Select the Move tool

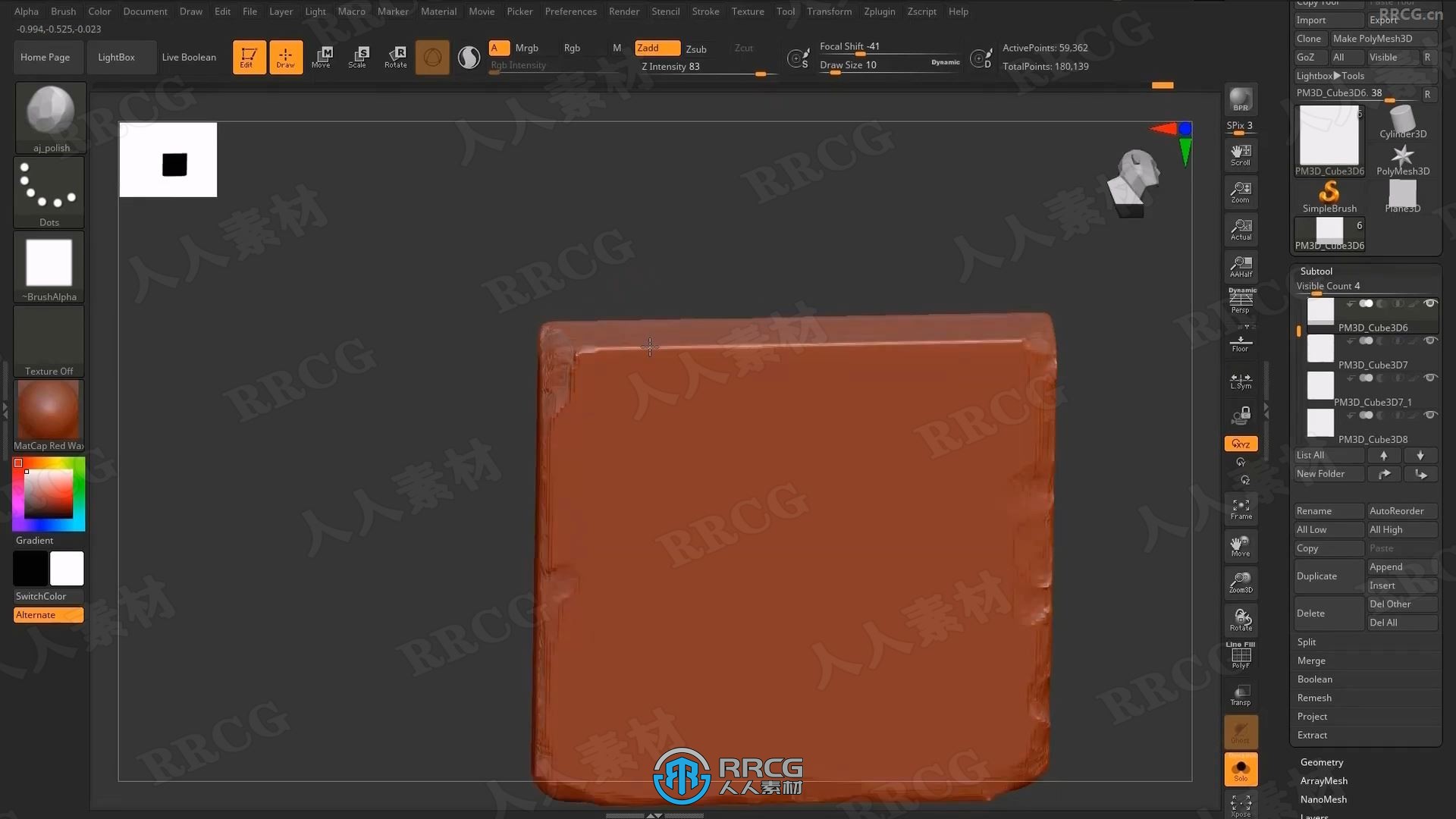tap(321, 56)
